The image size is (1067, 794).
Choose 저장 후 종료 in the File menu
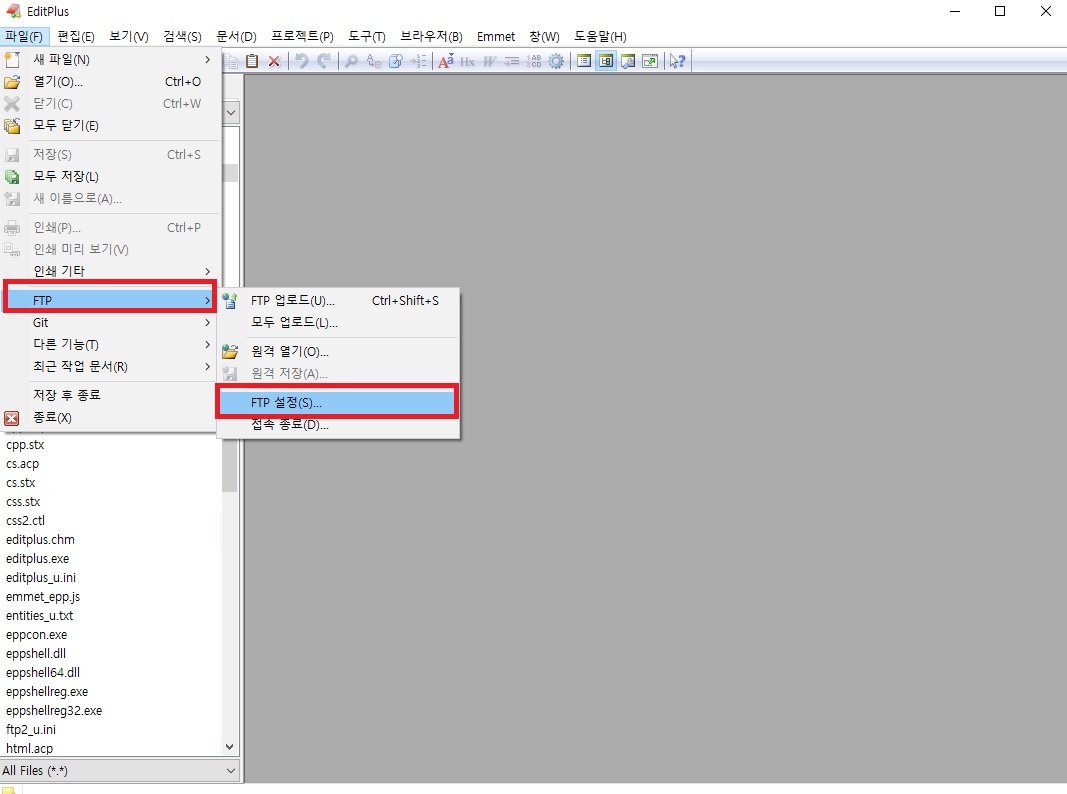pos(110,395)
